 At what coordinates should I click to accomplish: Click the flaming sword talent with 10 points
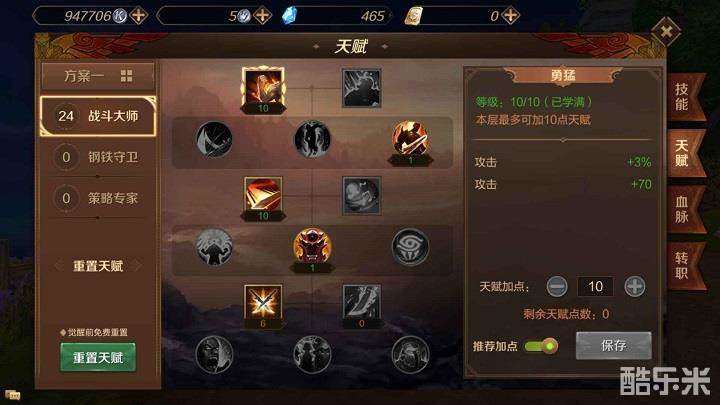coord(263,195)
